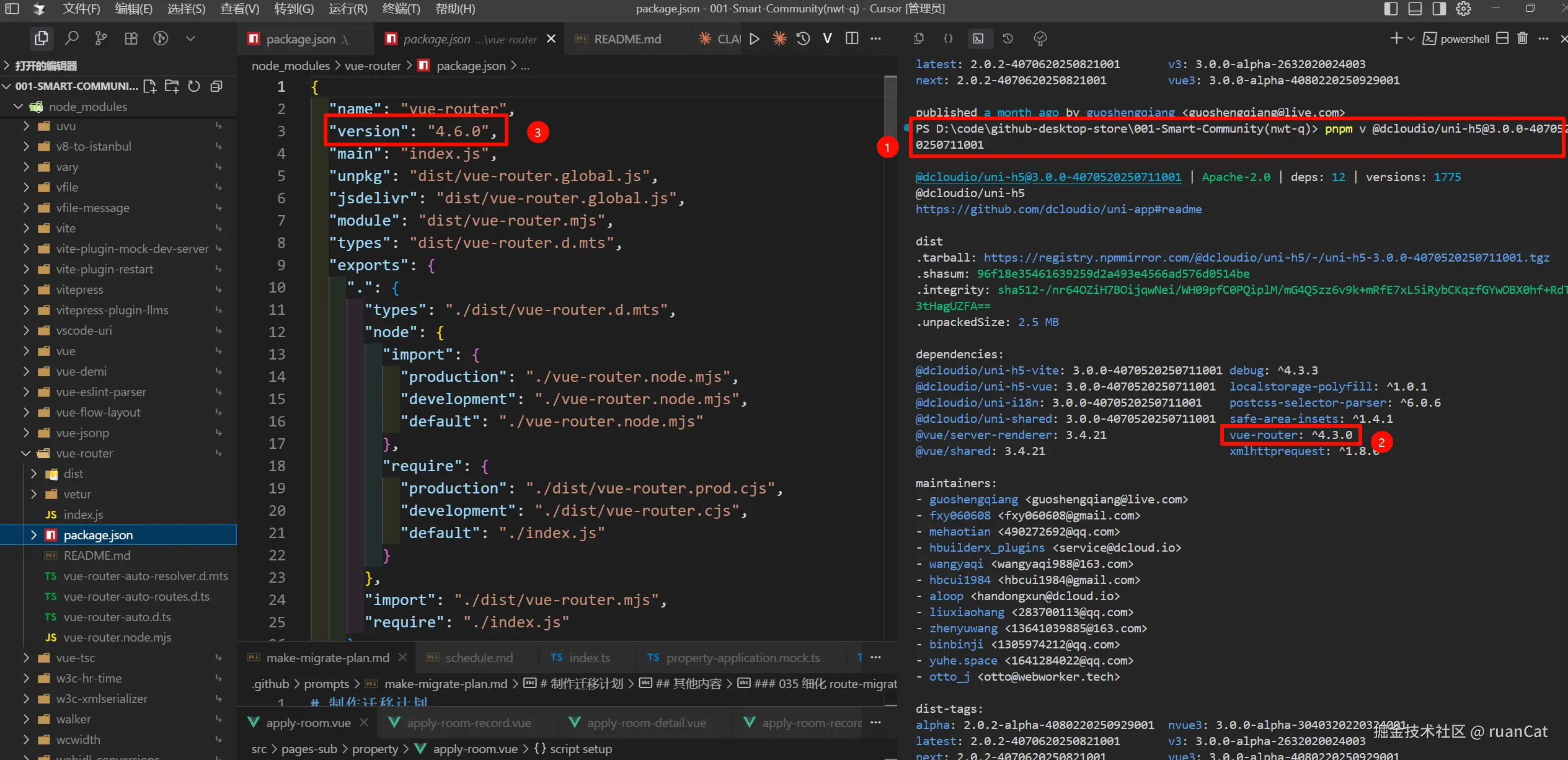This screenshot has height=760, width=1568.
Task: Switch to the README.md tab
Action: (627, 39)
